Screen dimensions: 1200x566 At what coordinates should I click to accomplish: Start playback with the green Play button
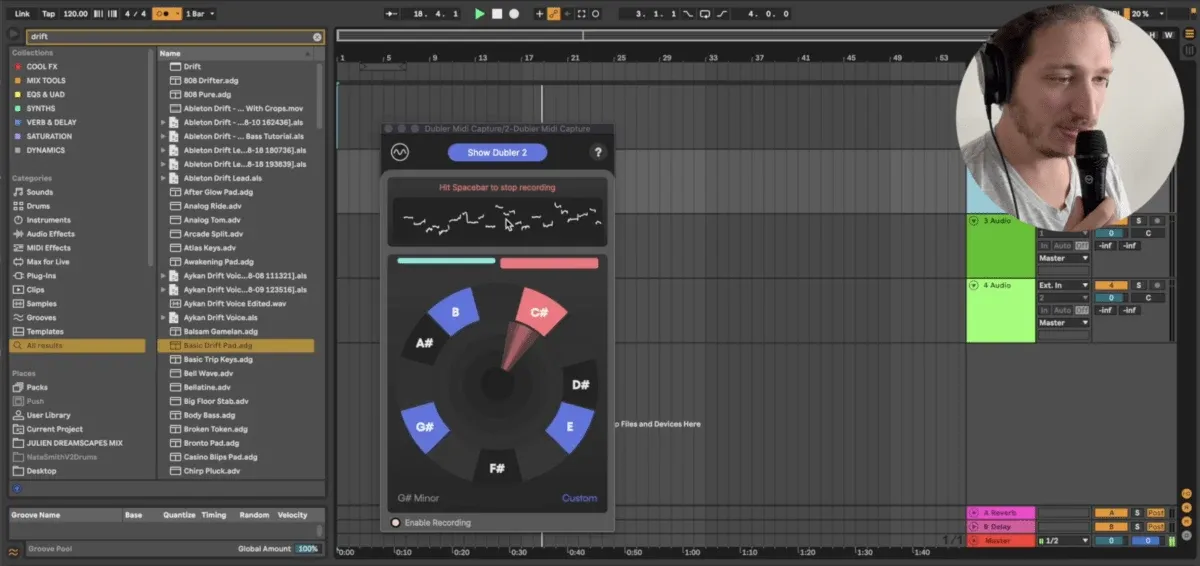480,14
